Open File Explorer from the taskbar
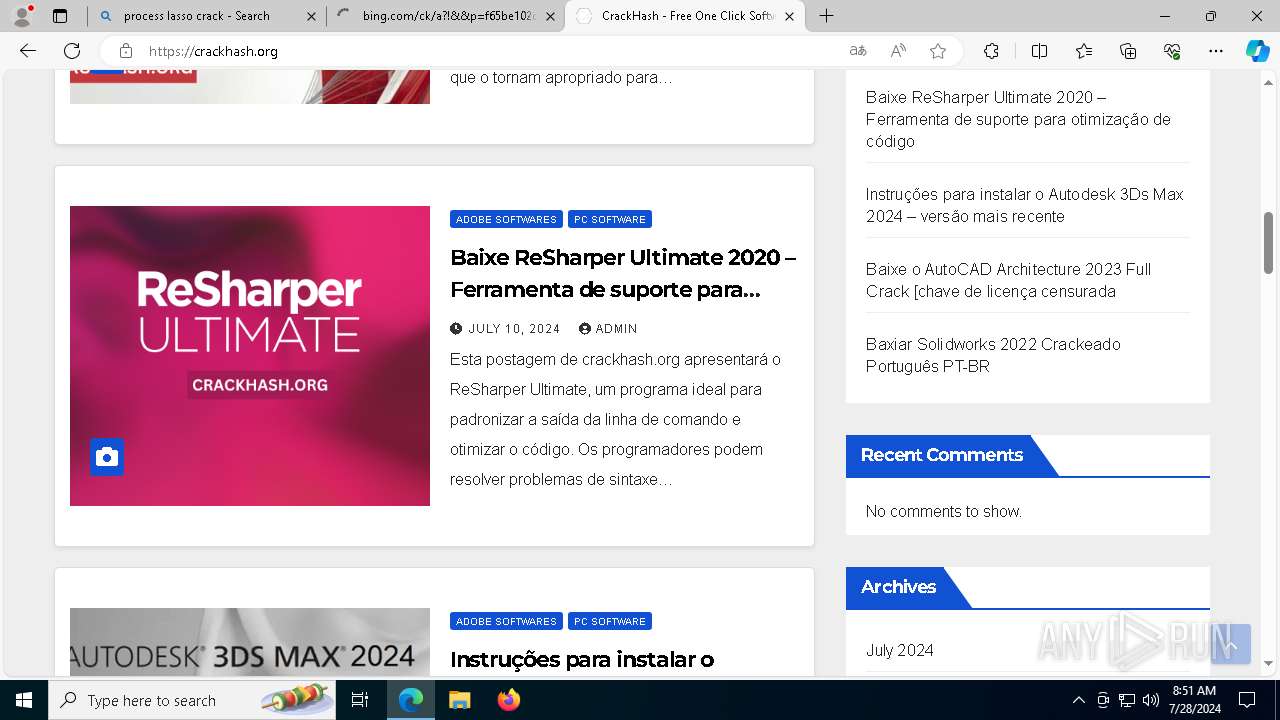 click(459, 700)
